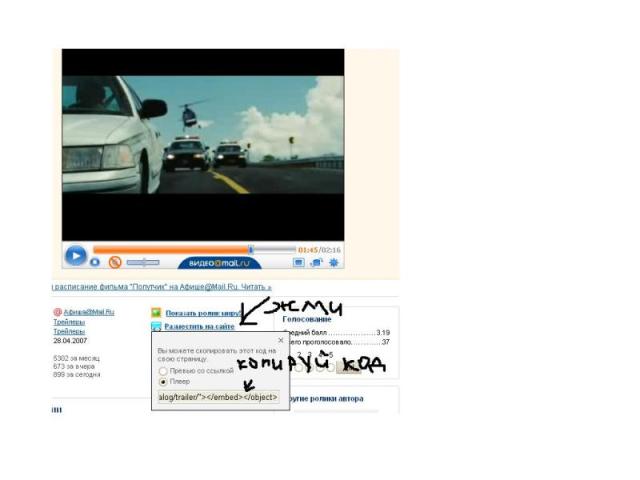Adjust the volume slider
640x480 pixels.
click(143, 262)
